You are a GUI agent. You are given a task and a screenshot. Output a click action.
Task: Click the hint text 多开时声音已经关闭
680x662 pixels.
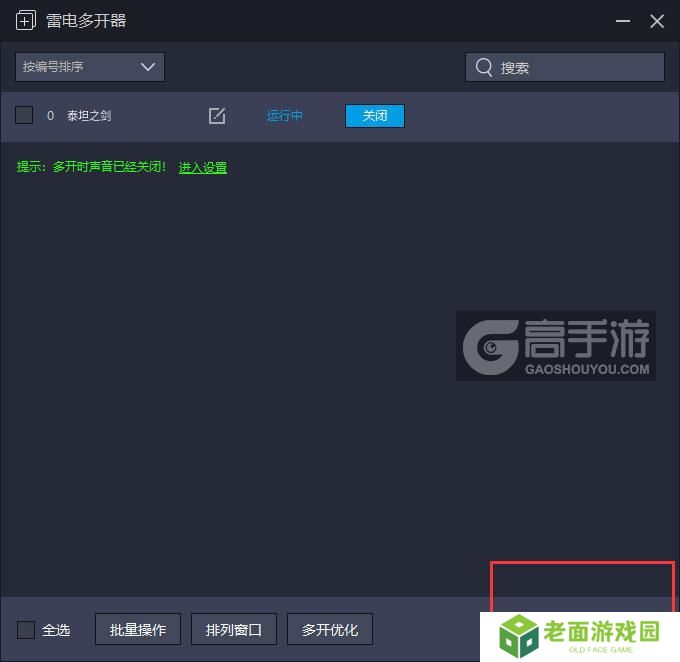[109, 167]
